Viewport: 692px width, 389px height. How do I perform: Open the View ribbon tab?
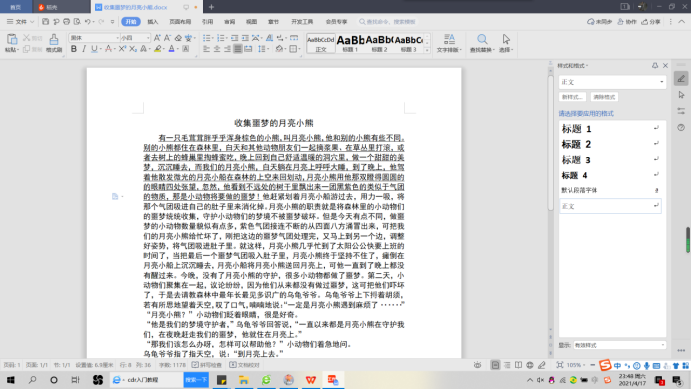pos(252,22)
